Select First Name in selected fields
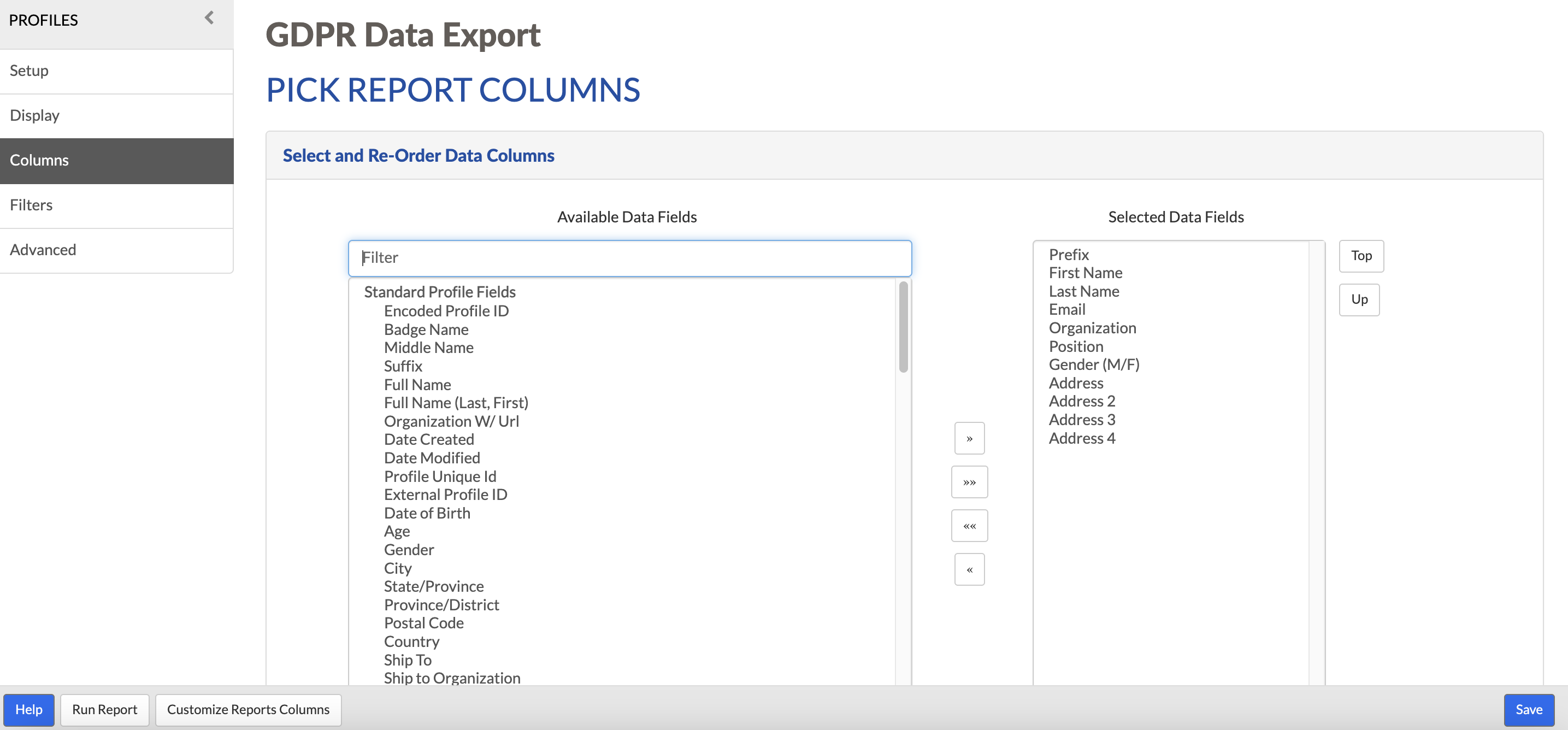1568x730 pixels. tap(1085, 273)
